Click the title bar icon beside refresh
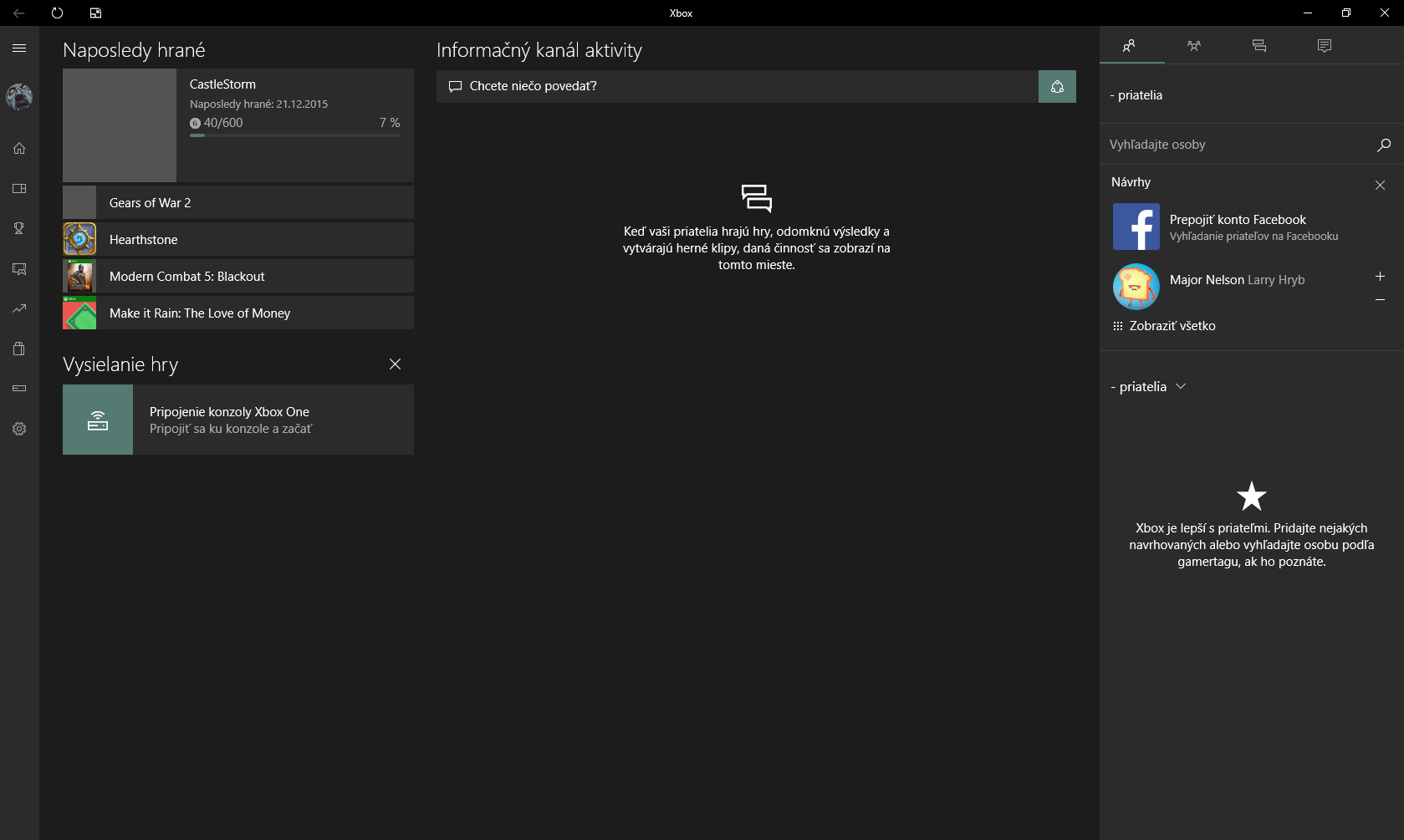This screenshot has width=1404, height=840. (95, 13)
